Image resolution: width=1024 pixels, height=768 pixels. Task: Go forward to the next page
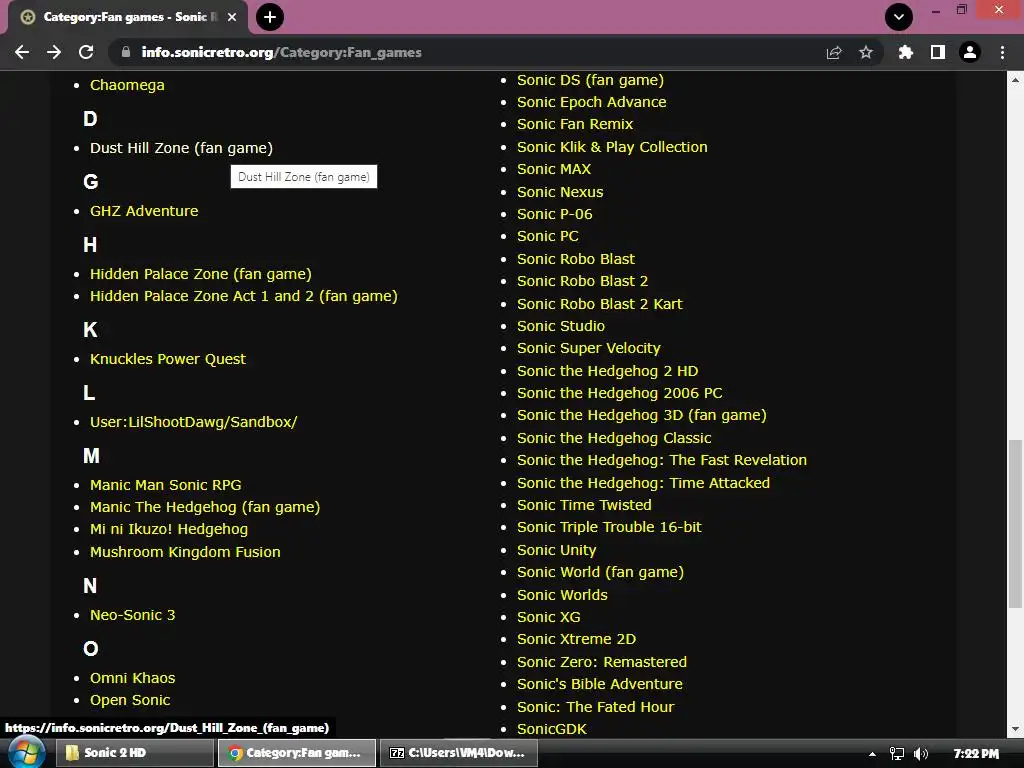(x=54, y=52)
